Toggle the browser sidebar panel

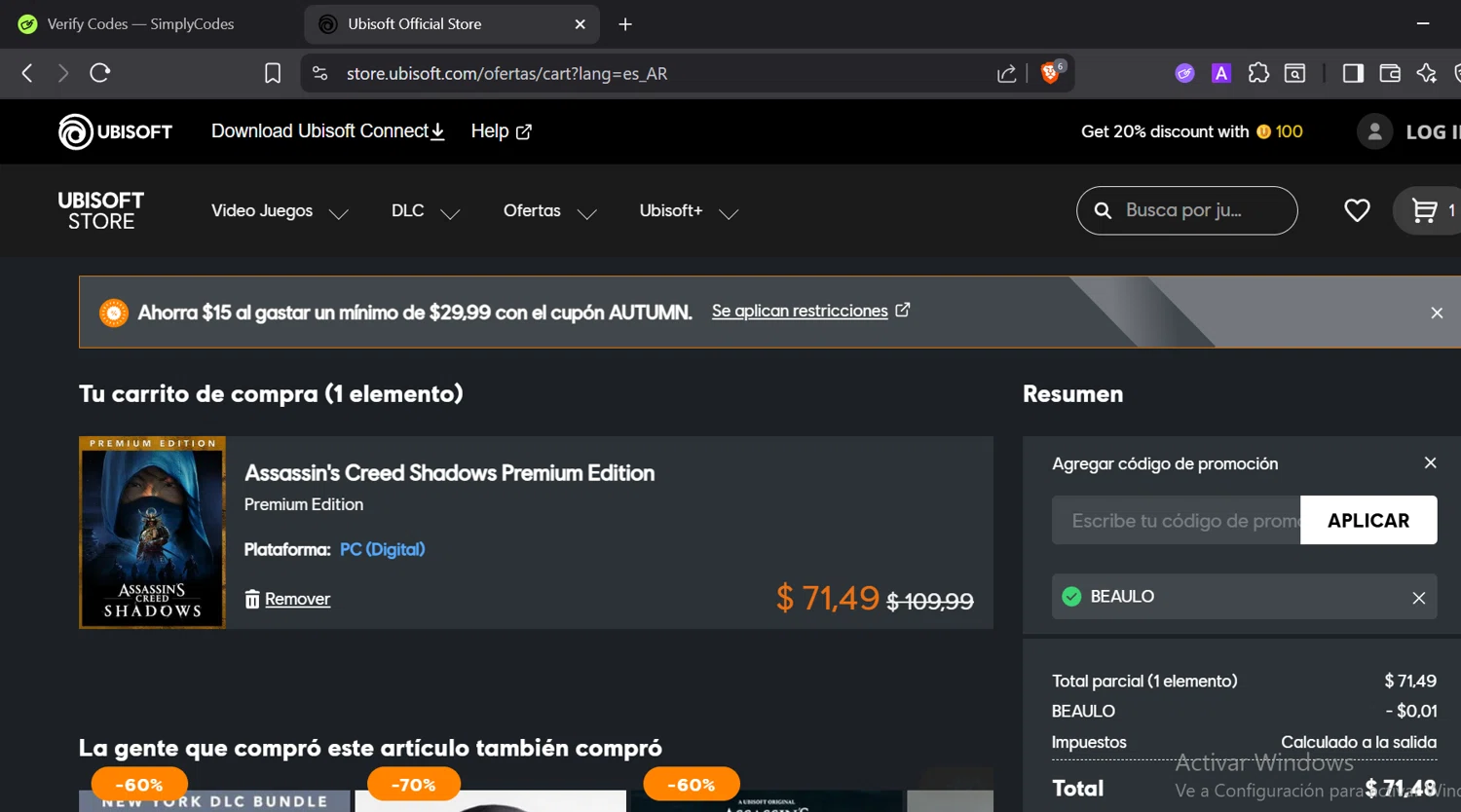(1353, 73)
